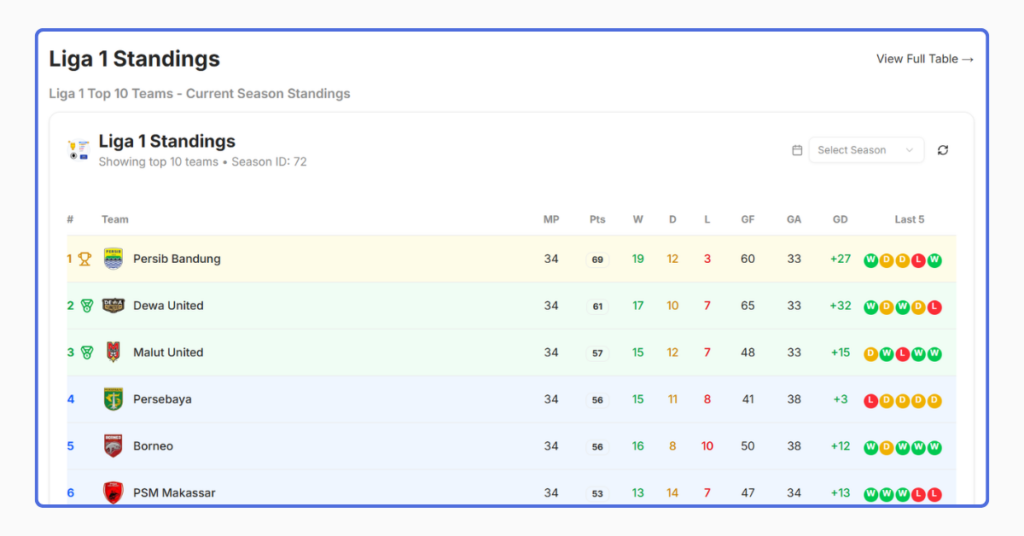
Task: Click the Dewa United team logo
Action: 113,306
